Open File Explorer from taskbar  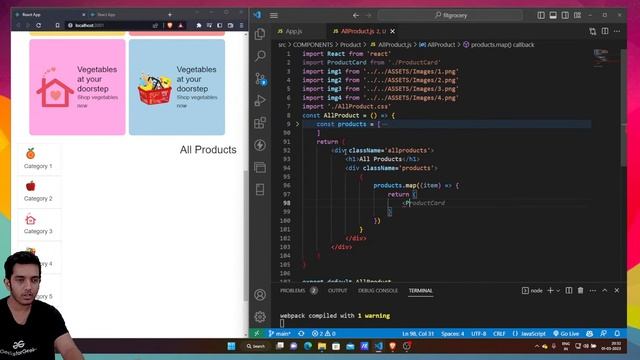322,346
